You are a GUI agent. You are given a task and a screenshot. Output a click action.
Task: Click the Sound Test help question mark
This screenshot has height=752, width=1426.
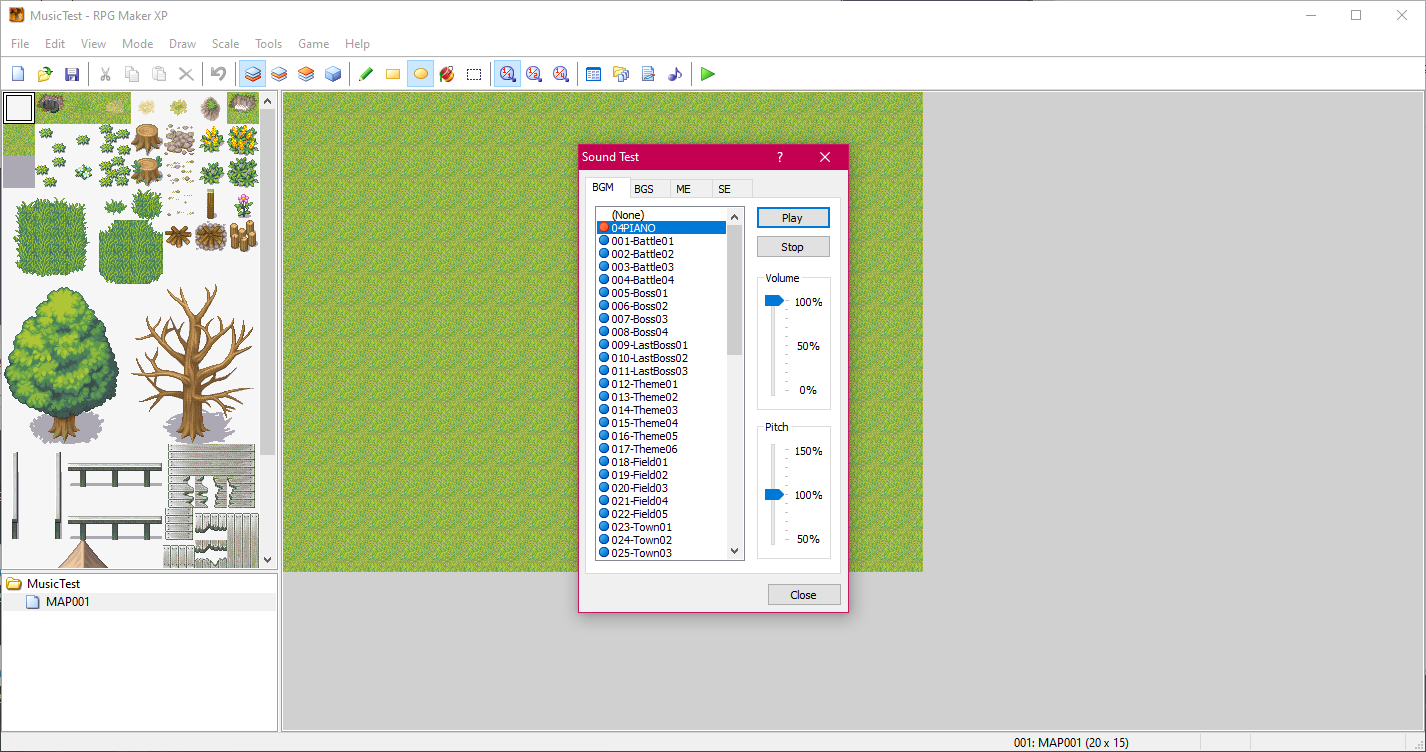coord(780,157)
